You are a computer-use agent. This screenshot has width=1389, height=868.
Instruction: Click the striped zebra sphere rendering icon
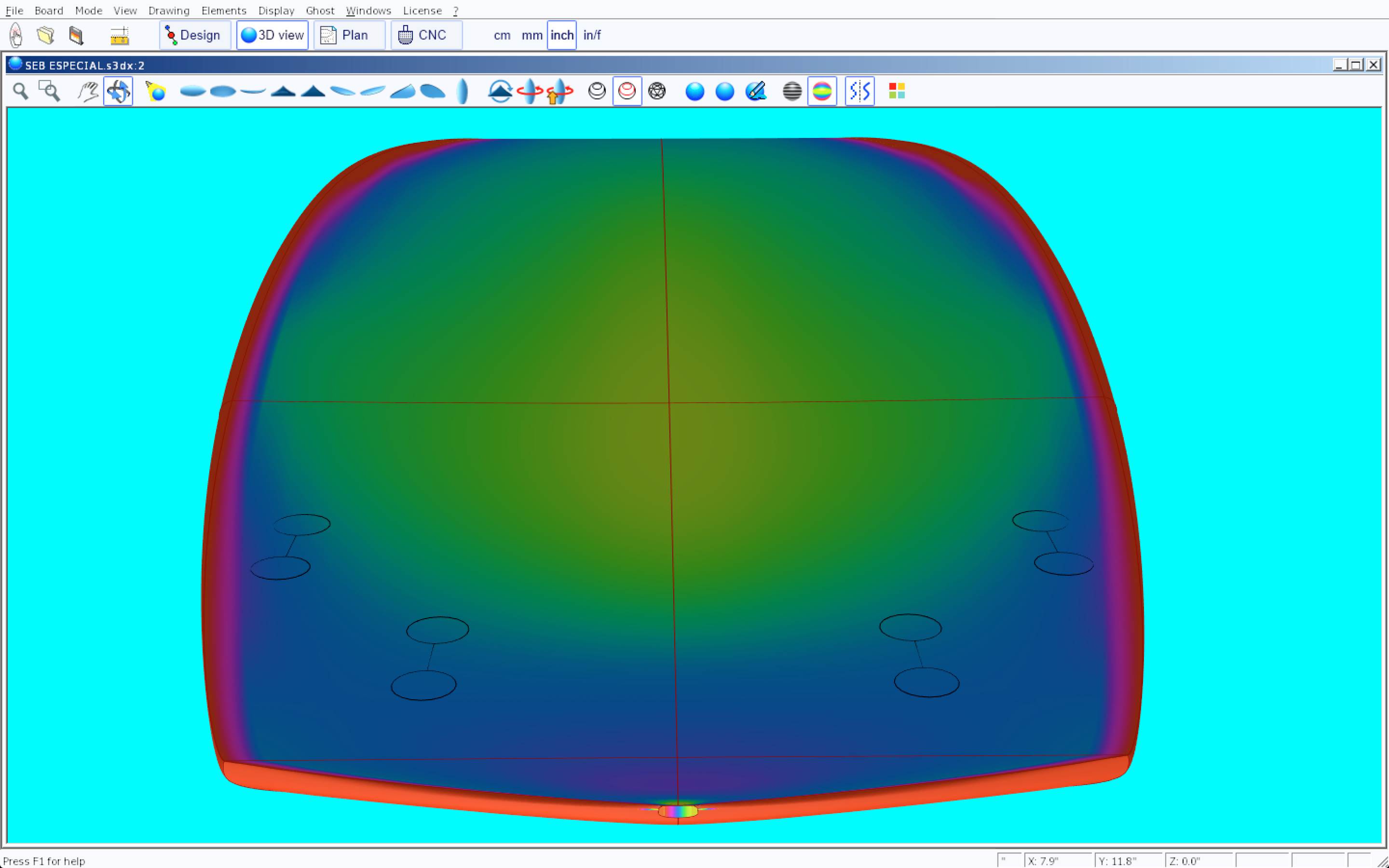point(792,91)
